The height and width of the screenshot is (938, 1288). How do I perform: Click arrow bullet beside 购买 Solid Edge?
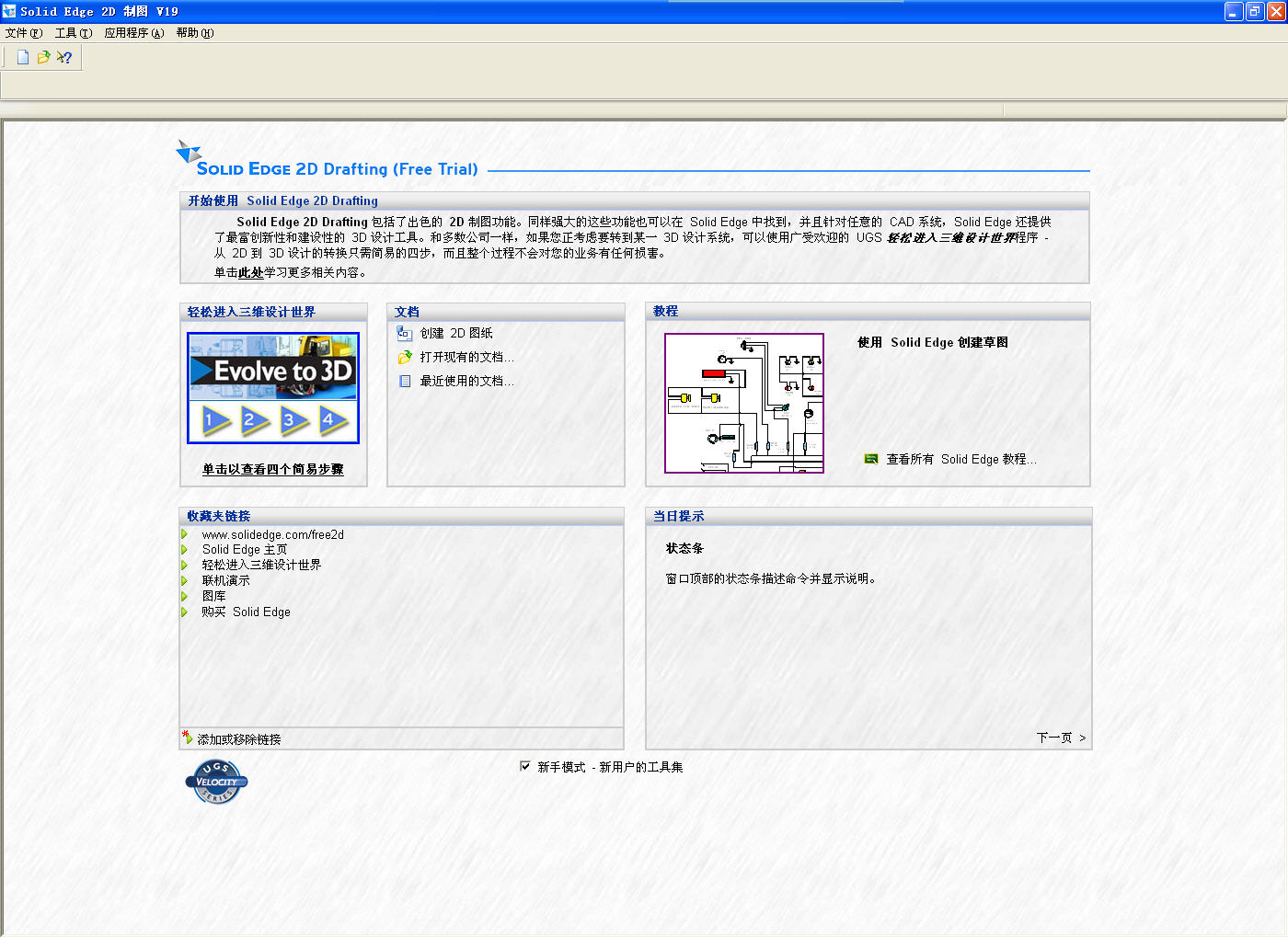tap(185, 612)
